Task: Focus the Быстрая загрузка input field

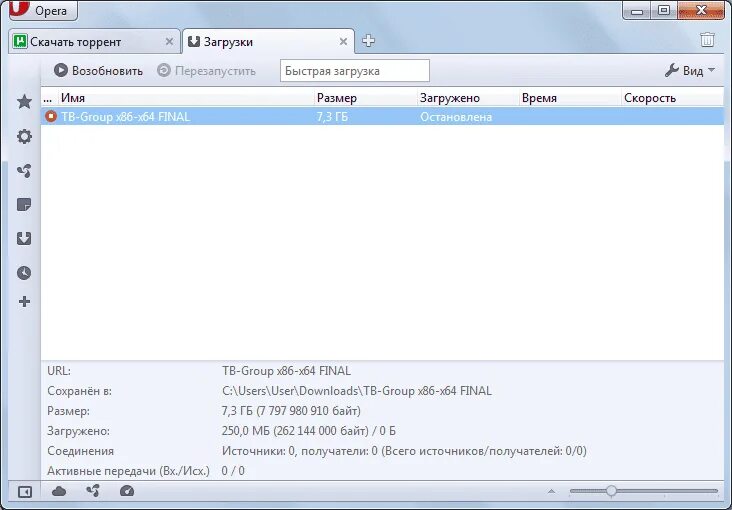Action: (x=355, y=71)
